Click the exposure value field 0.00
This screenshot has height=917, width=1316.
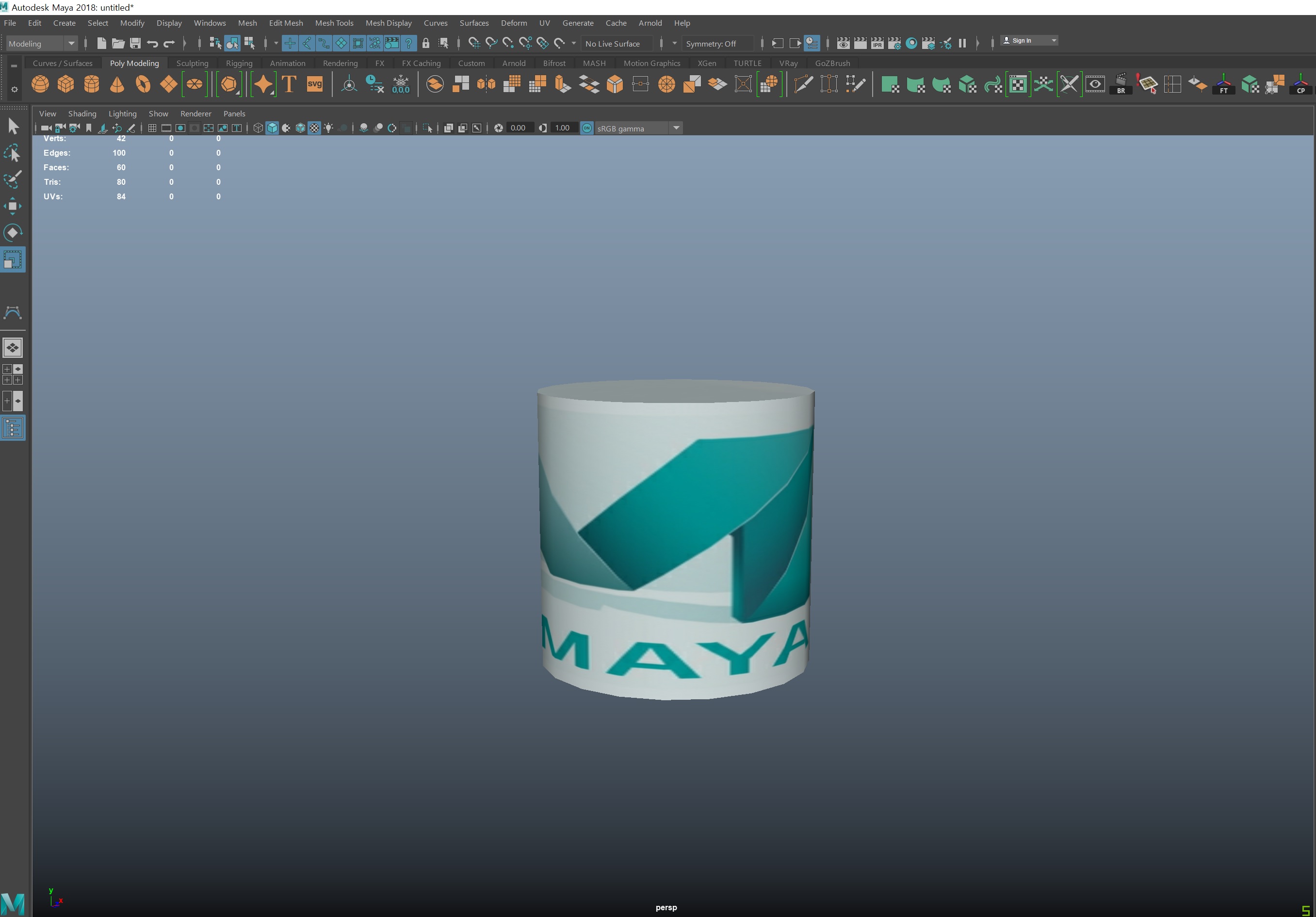click(x=520, y=128)
